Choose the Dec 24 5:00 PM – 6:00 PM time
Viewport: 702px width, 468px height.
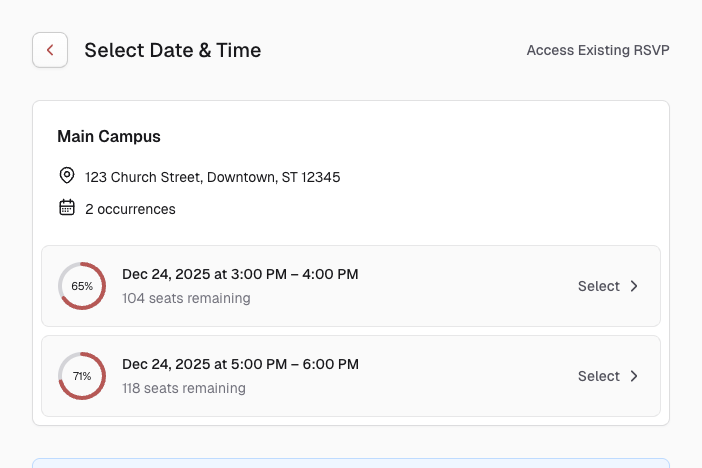click(x=240, y=364)
